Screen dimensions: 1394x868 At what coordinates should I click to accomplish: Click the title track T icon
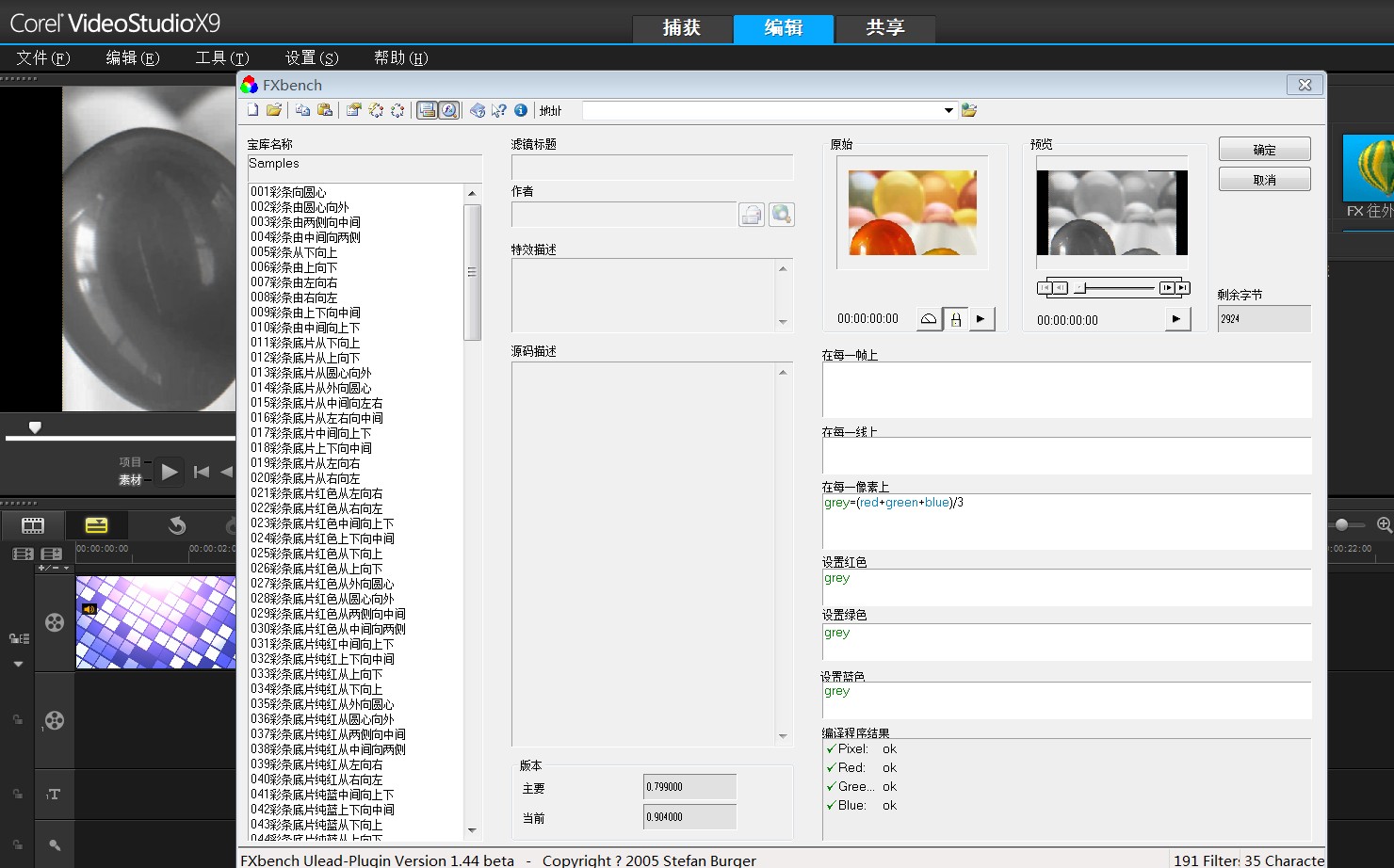pyautogui.click(x=54, y=794)
